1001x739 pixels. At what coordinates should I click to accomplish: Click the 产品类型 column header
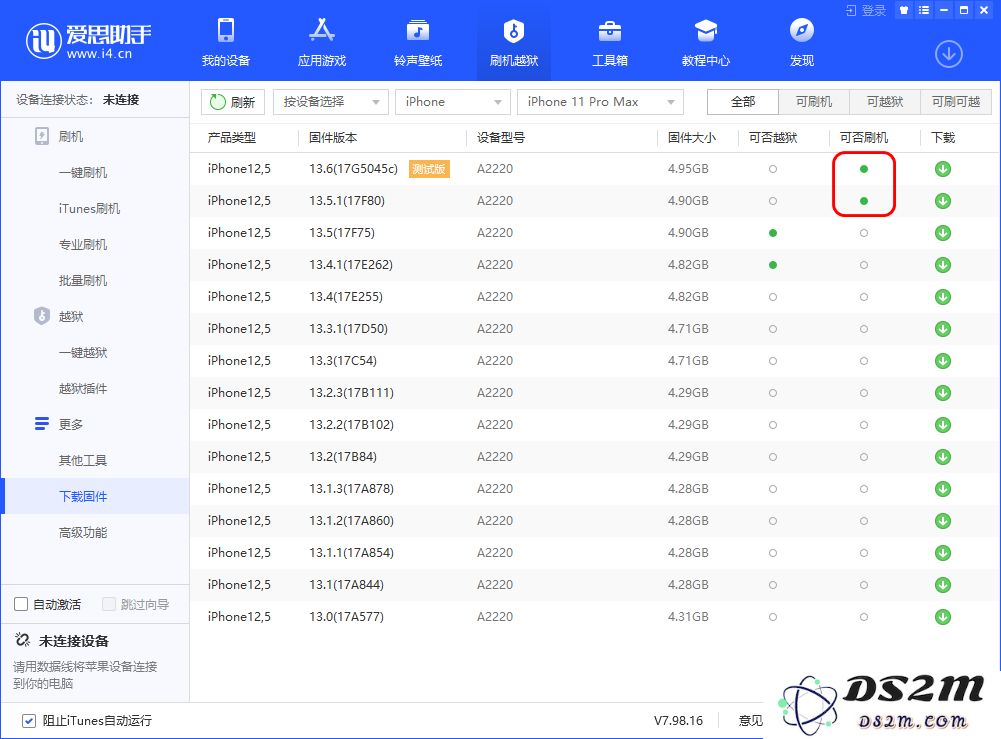click(232, 137)
